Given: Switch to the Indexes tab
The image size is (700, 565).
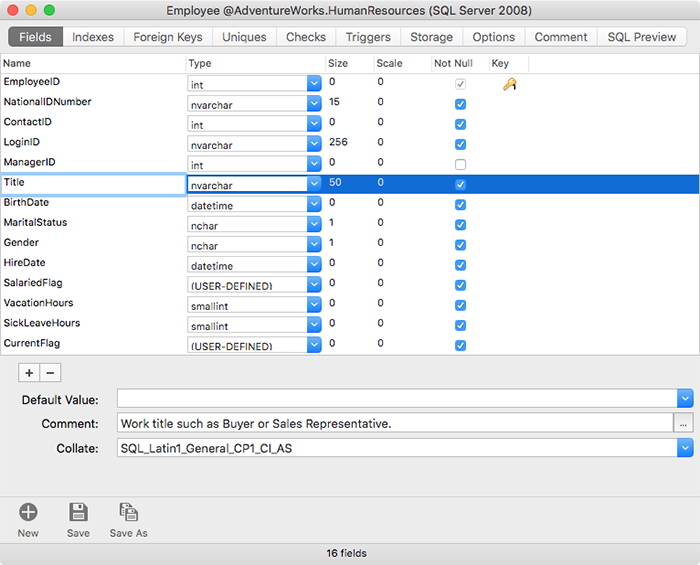Looking at the screenshot, I should (x=93, y=37).
